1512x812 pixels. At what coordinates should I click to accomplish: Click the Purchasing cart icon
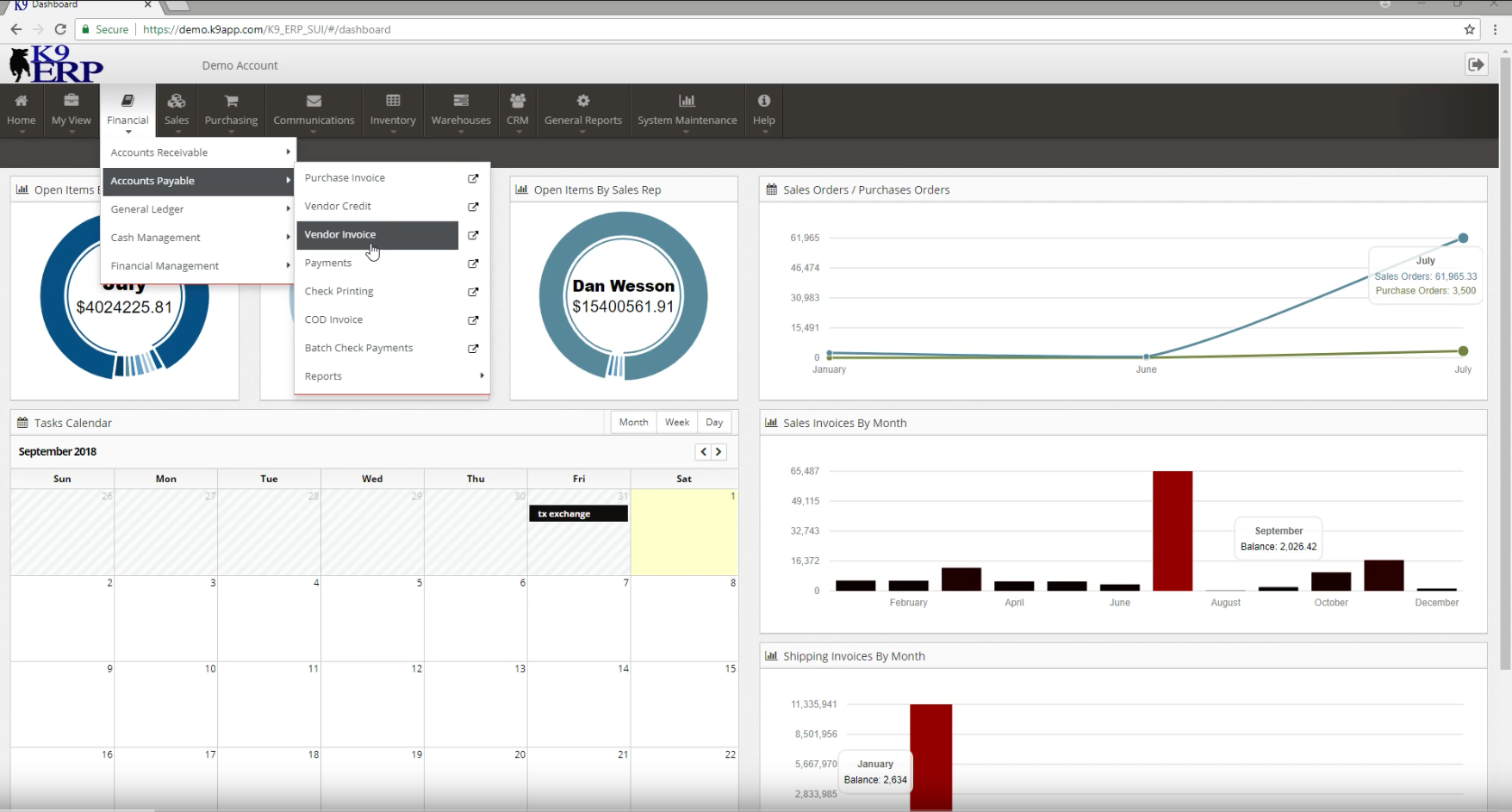point(231,101)
